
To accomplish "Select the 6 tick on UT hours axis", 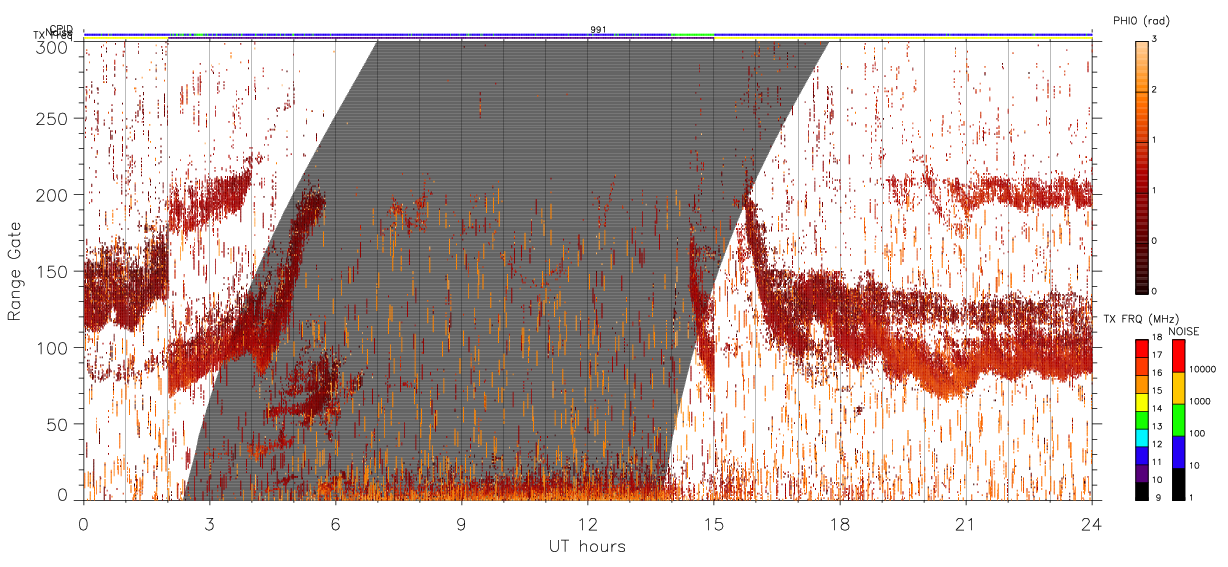I will [335, 523].
